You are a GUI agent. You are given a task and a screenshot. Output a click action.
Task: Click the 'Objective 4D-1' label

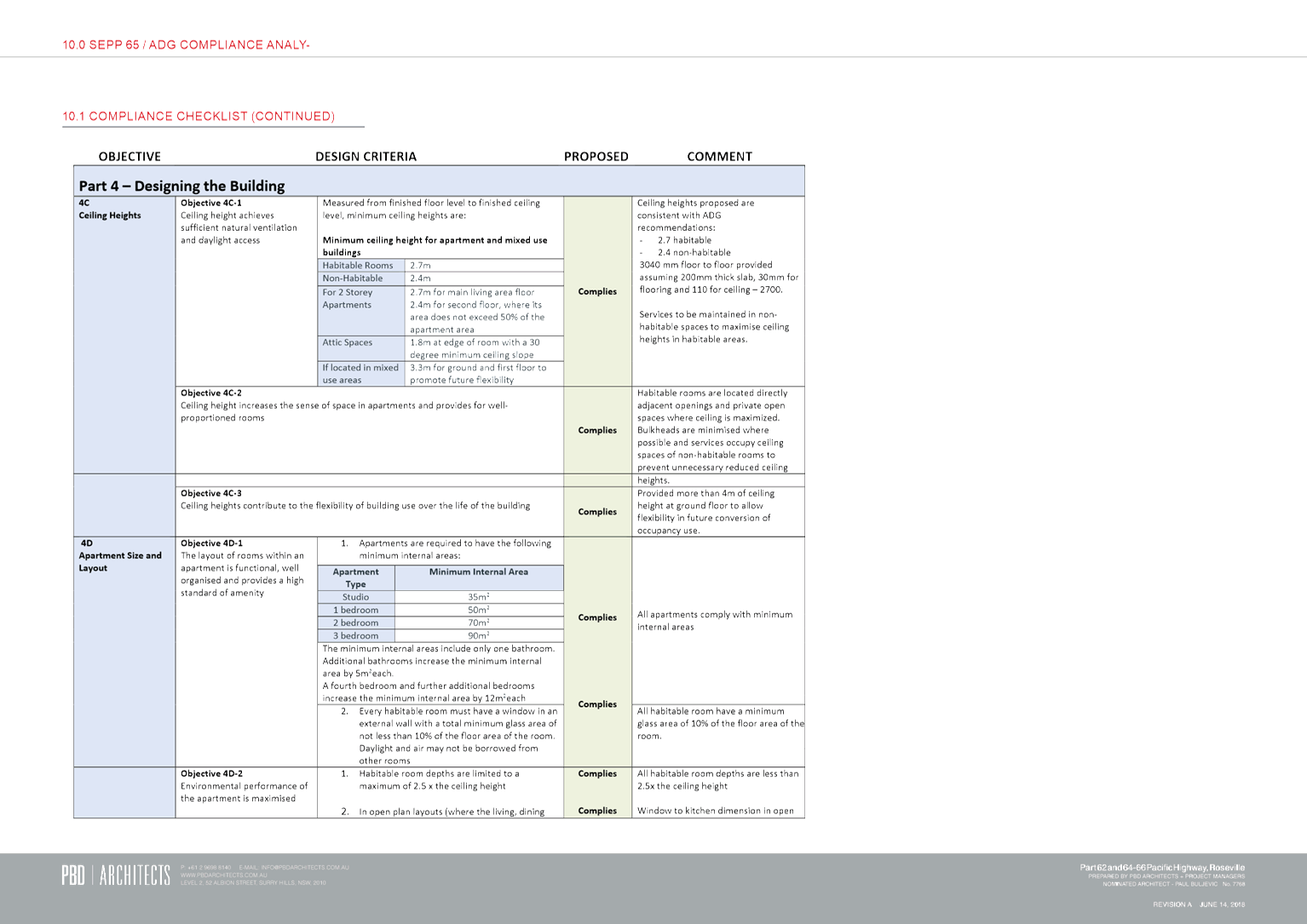pyautogui.click(x=211, y=542)
